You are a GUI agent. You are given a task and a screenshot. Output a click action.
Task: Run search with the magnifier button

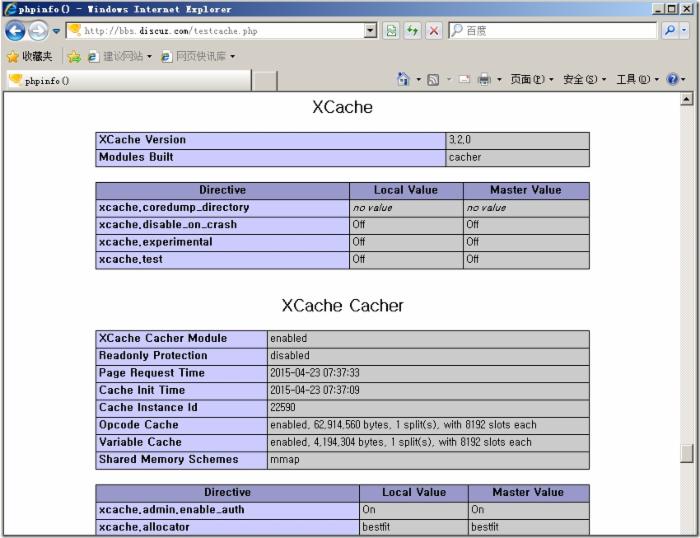[x=670, y=30]
